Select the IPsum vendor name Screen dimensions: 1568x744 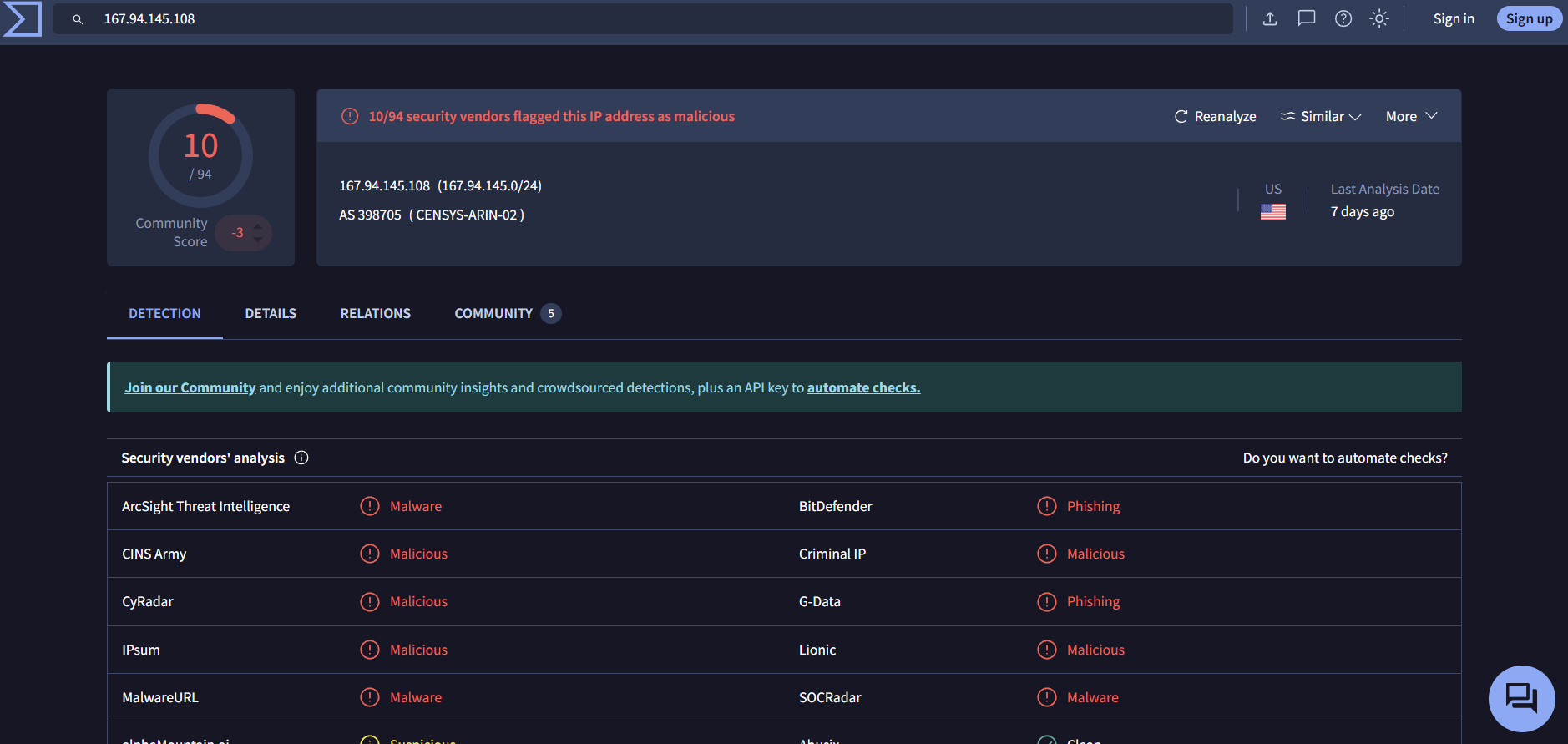click(x=140, y=650)
